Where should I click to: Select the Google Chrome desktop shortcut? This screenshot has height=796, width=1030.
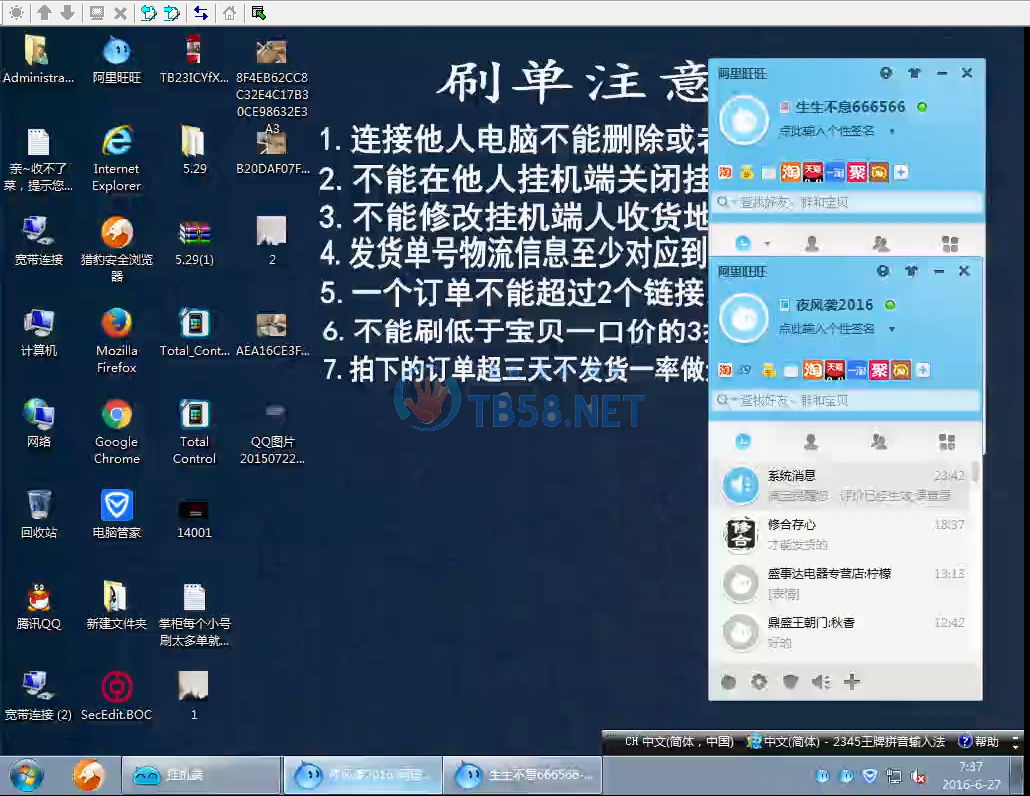click(x=116, y=431)
